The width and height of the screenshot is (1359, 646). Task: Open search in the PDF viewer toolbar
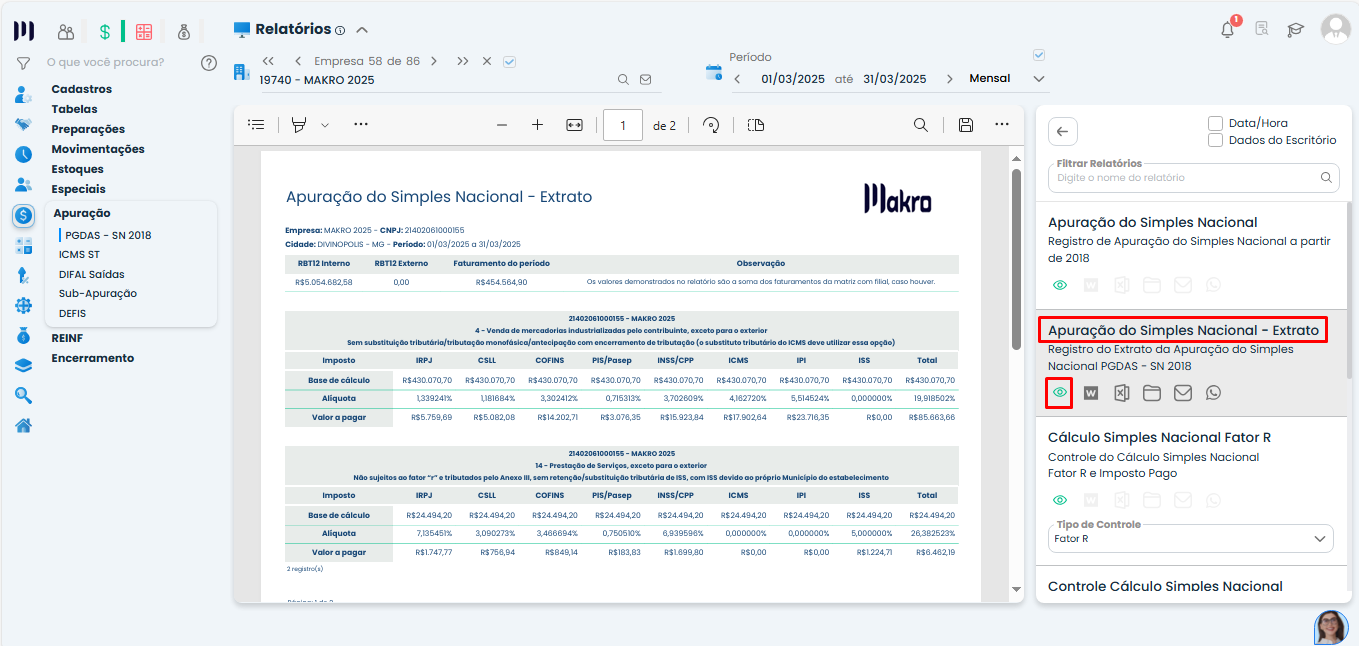[x=920, y=125]
